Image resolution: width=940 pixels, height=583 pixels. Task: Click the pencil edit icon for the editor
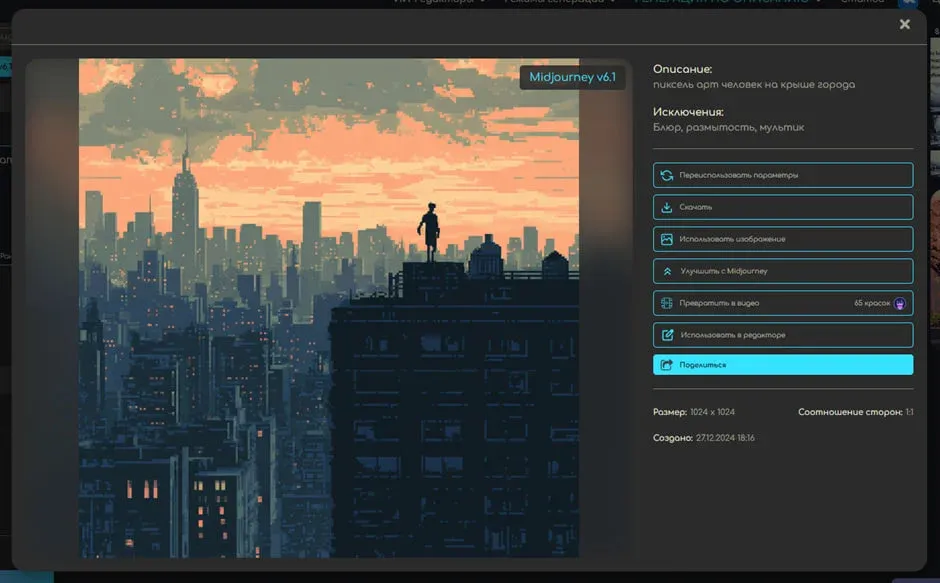(x=667, y=335)
